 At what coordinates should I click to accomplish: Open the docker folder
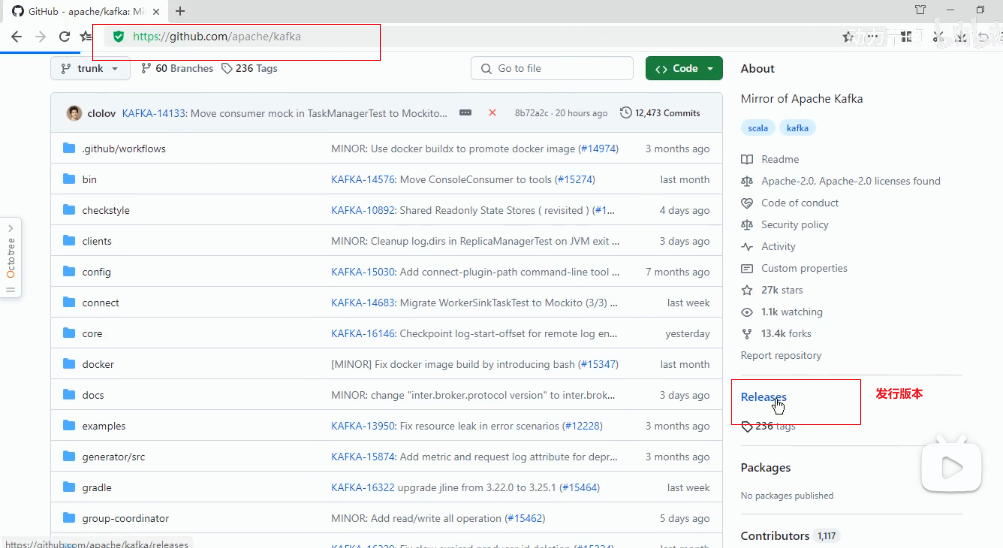(x=98, y=364)
